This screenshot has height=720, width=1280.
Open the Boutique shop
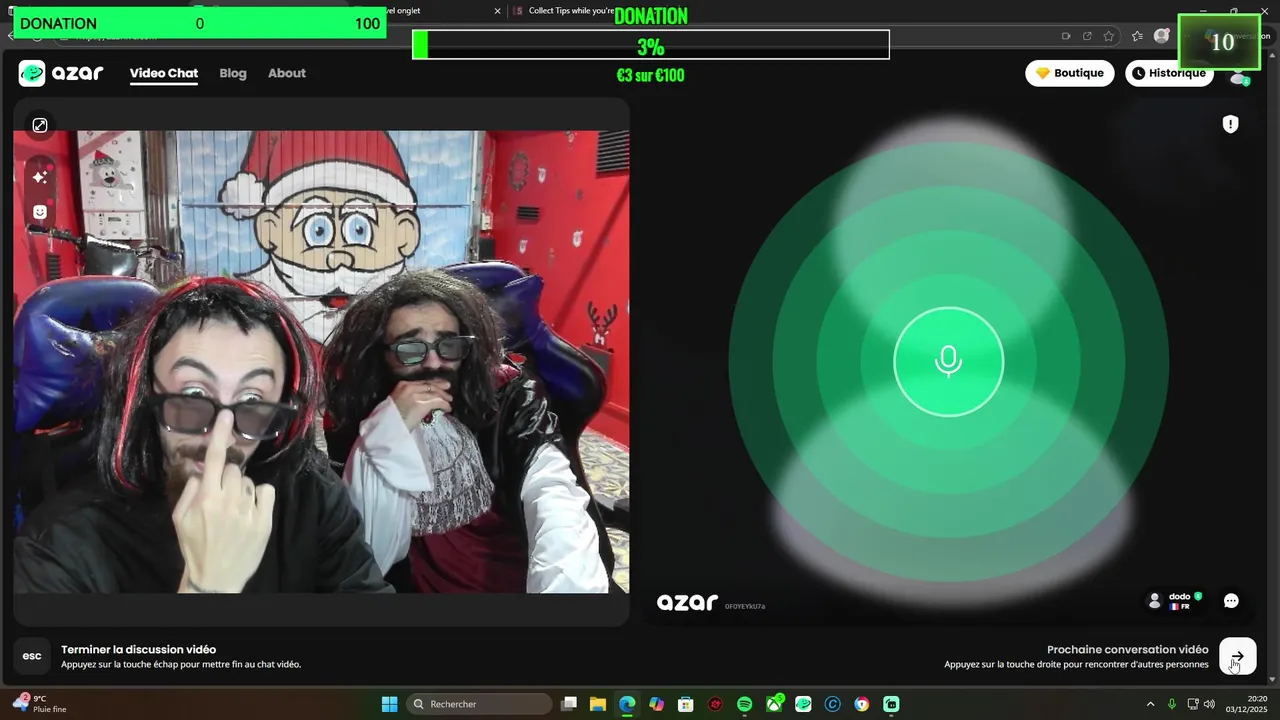click(1070, 73)
